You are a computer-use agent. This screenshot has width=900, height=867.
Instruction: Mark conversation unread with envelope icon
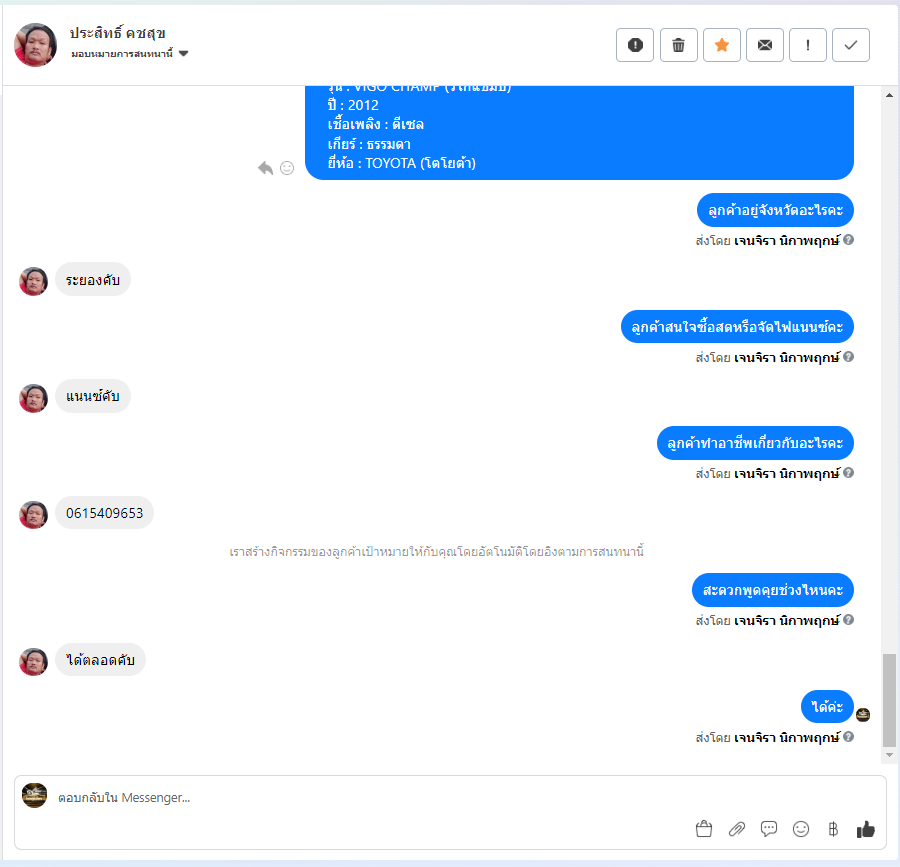coord(765,45)
